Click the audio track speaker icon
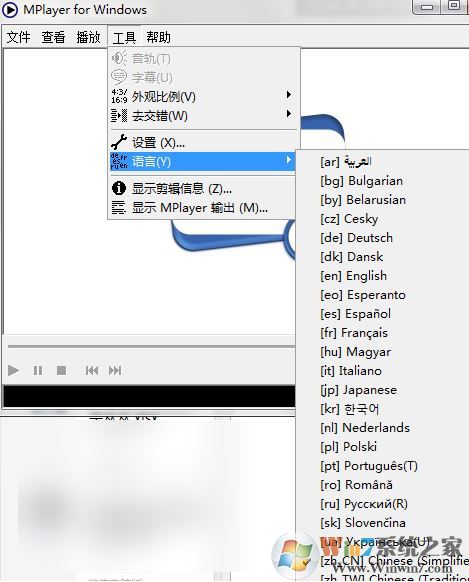469x582 pixels. tap(119, 58)
